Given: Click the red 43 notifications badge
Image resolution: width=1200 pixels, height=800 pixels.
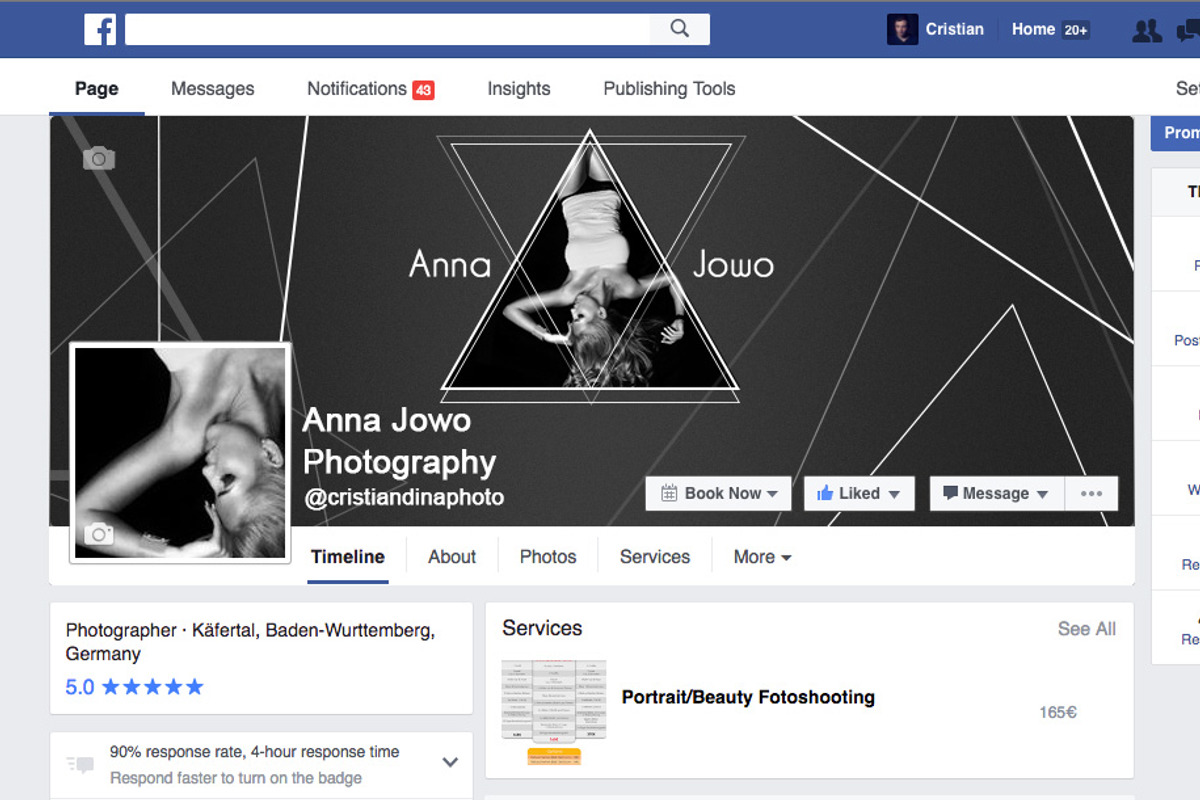Looking at the screenshot, I should pos(423,90).
